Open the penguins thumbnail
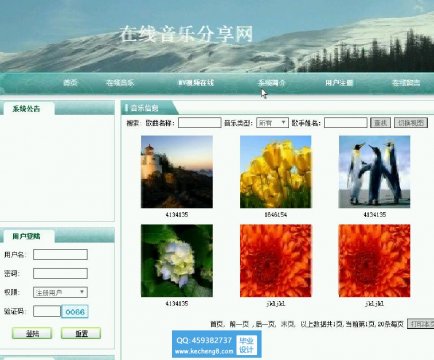Image resolution: width=434 pixels, height=360 pixels. point(374,172)
